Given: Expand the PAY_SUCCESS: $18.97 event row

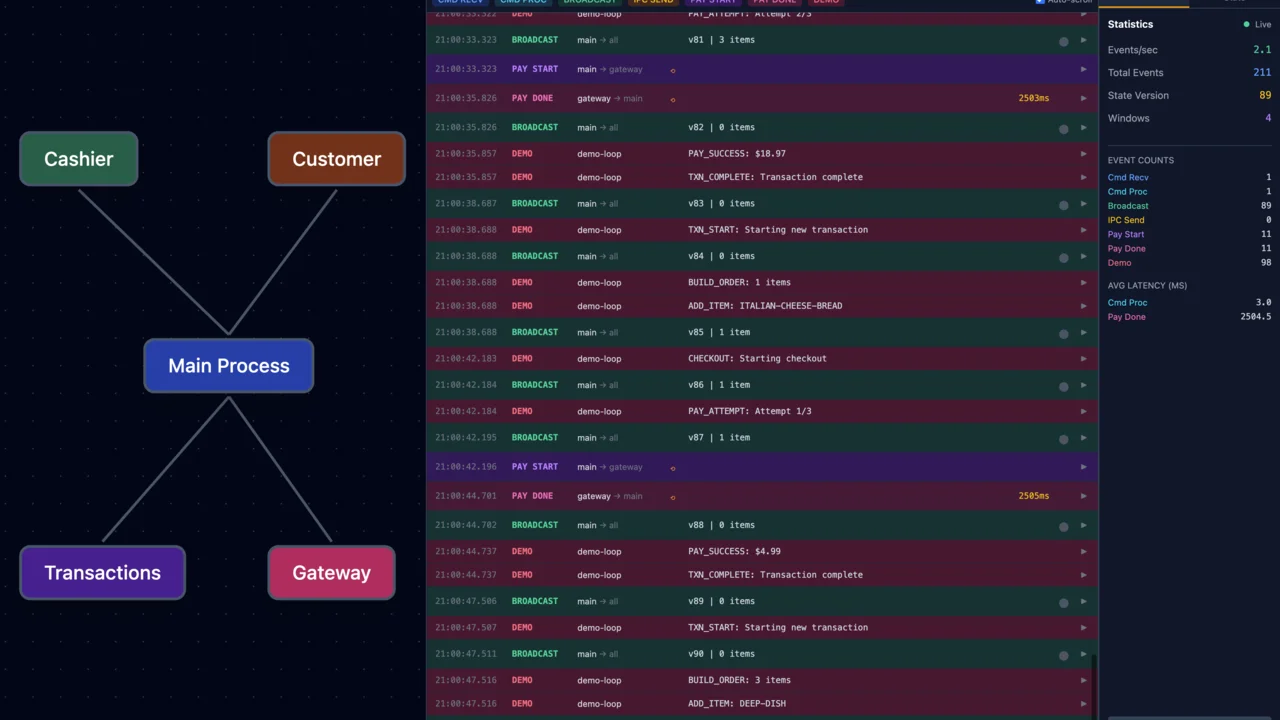Looking at the screenshot, I should point(1083,153).
